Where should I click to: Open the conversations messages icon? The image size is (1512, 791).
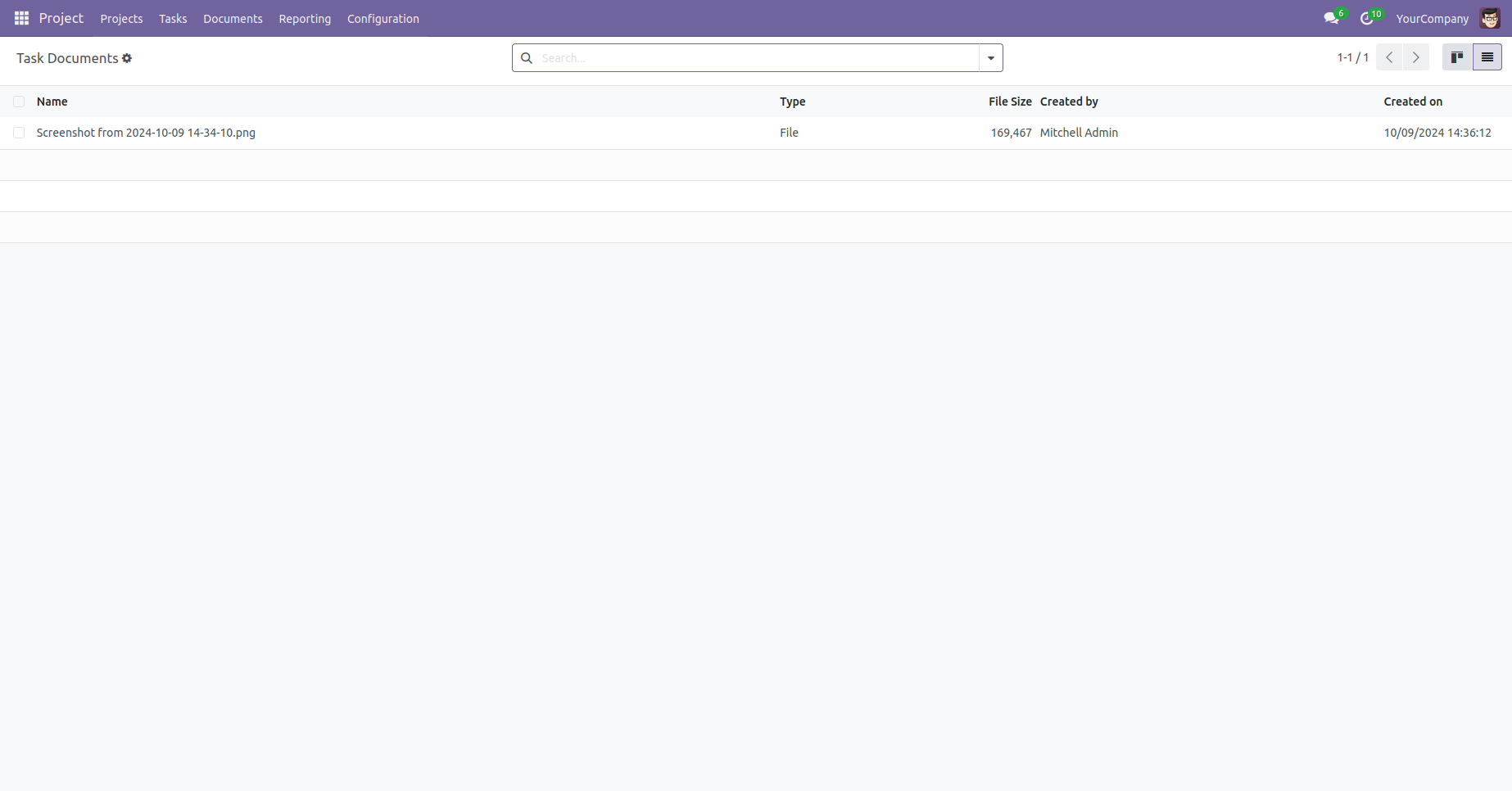pos(1332,18)
